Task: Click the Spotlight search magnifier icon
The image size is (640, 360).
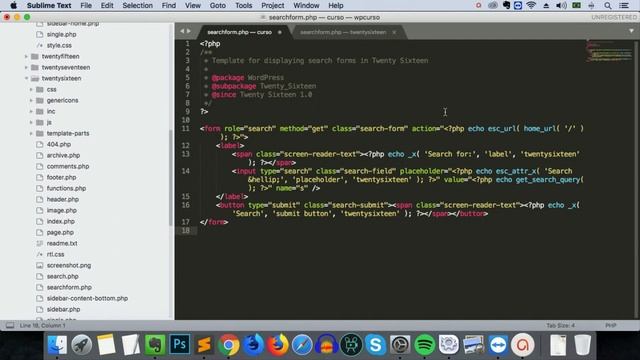Action: point(608,5)
